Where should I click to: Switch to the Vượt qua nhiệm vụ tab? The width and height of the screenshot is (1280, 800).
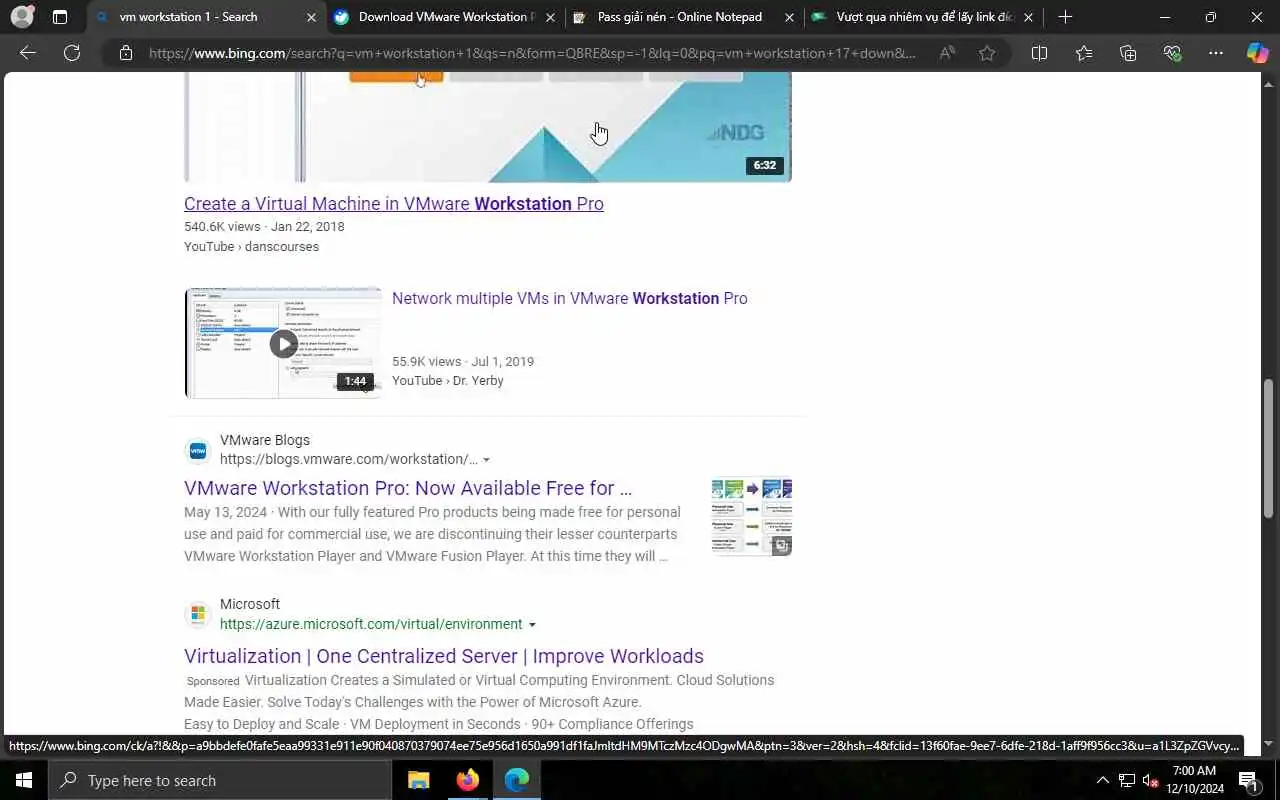tap(925, 17)
